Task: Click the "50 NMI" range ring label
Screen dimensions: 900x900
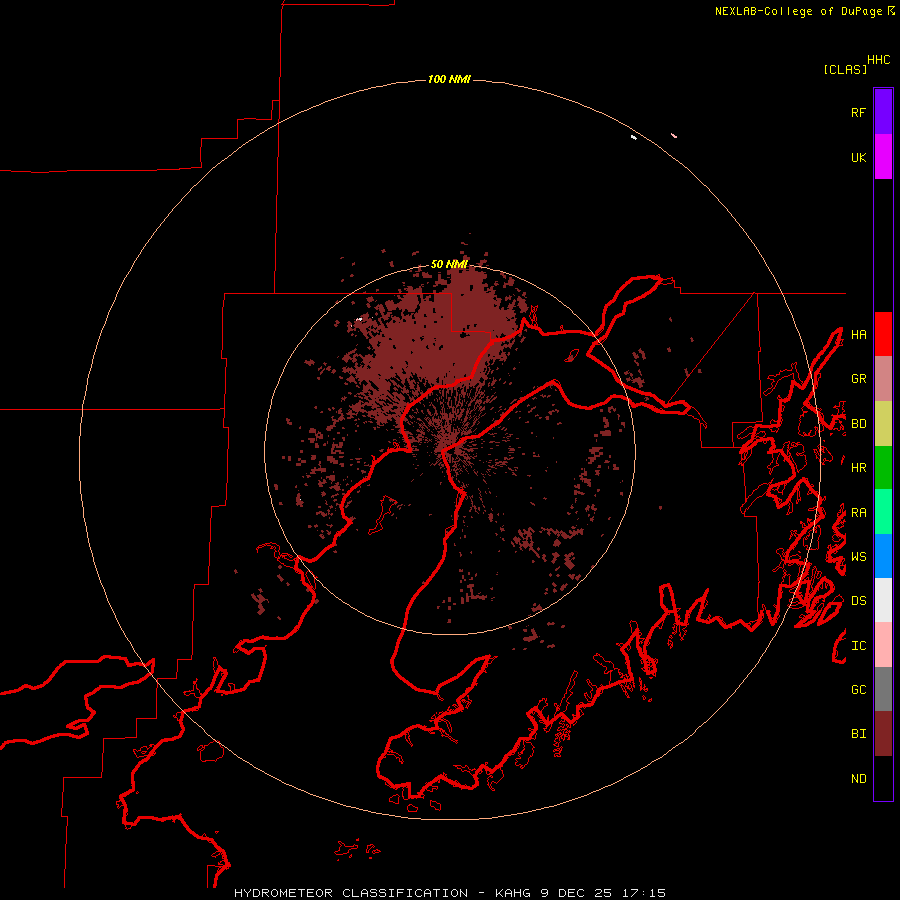Action: (449, 264)
